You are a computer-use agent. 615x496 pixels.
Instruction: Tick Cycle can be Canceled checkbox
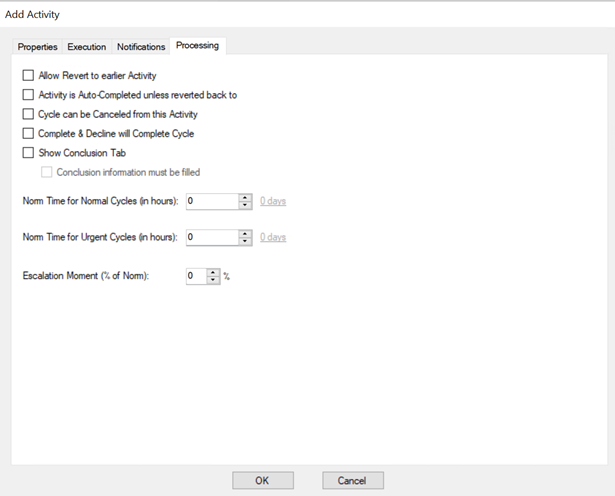[28, 114]
